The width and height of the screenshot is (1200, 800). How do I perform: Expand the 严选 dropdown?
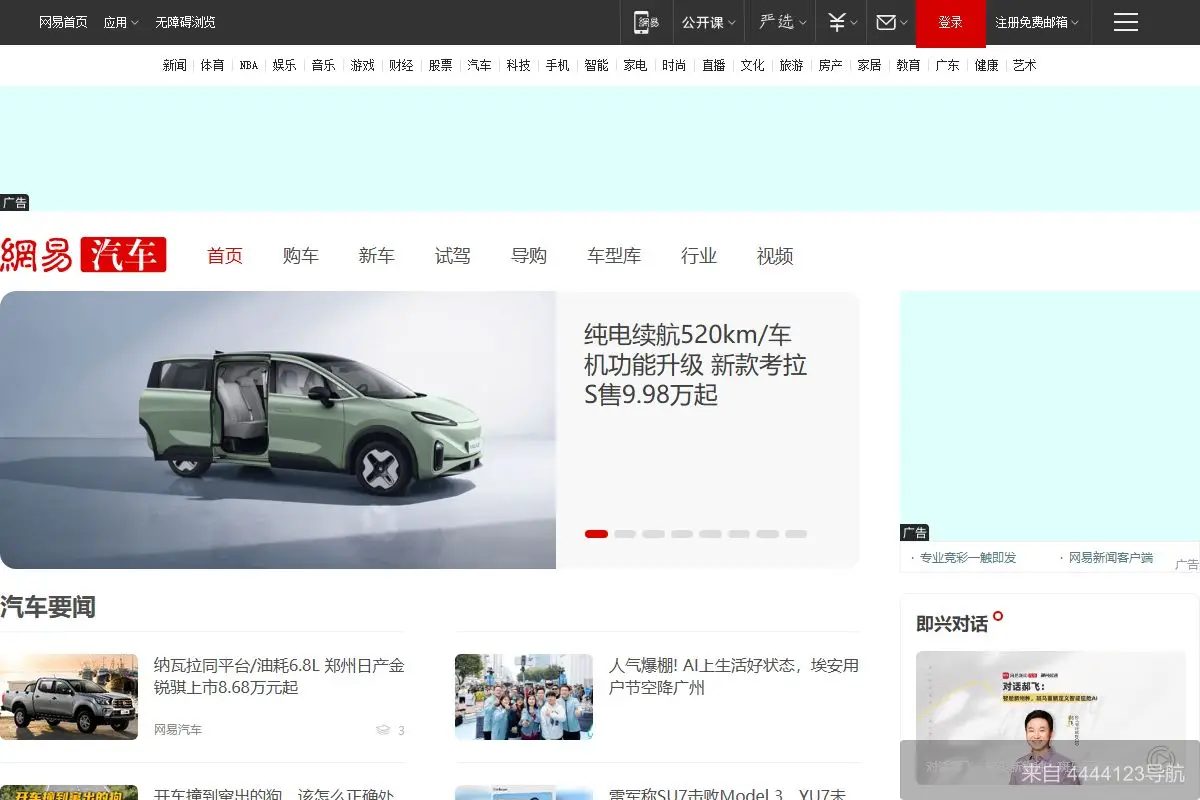(x=777, y=21)
